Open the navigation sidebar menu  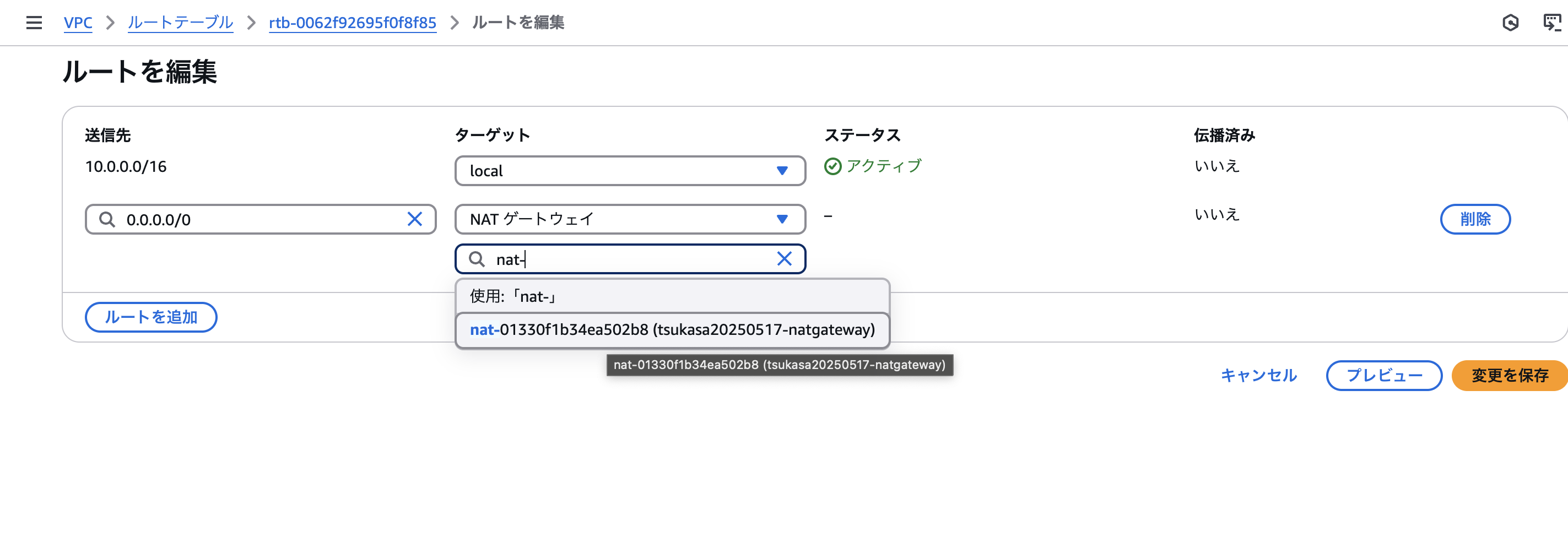[x=34, y=23]
